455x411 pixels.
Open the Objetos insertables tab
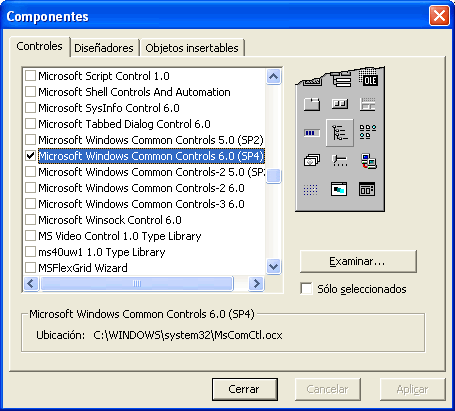(192, 48)
